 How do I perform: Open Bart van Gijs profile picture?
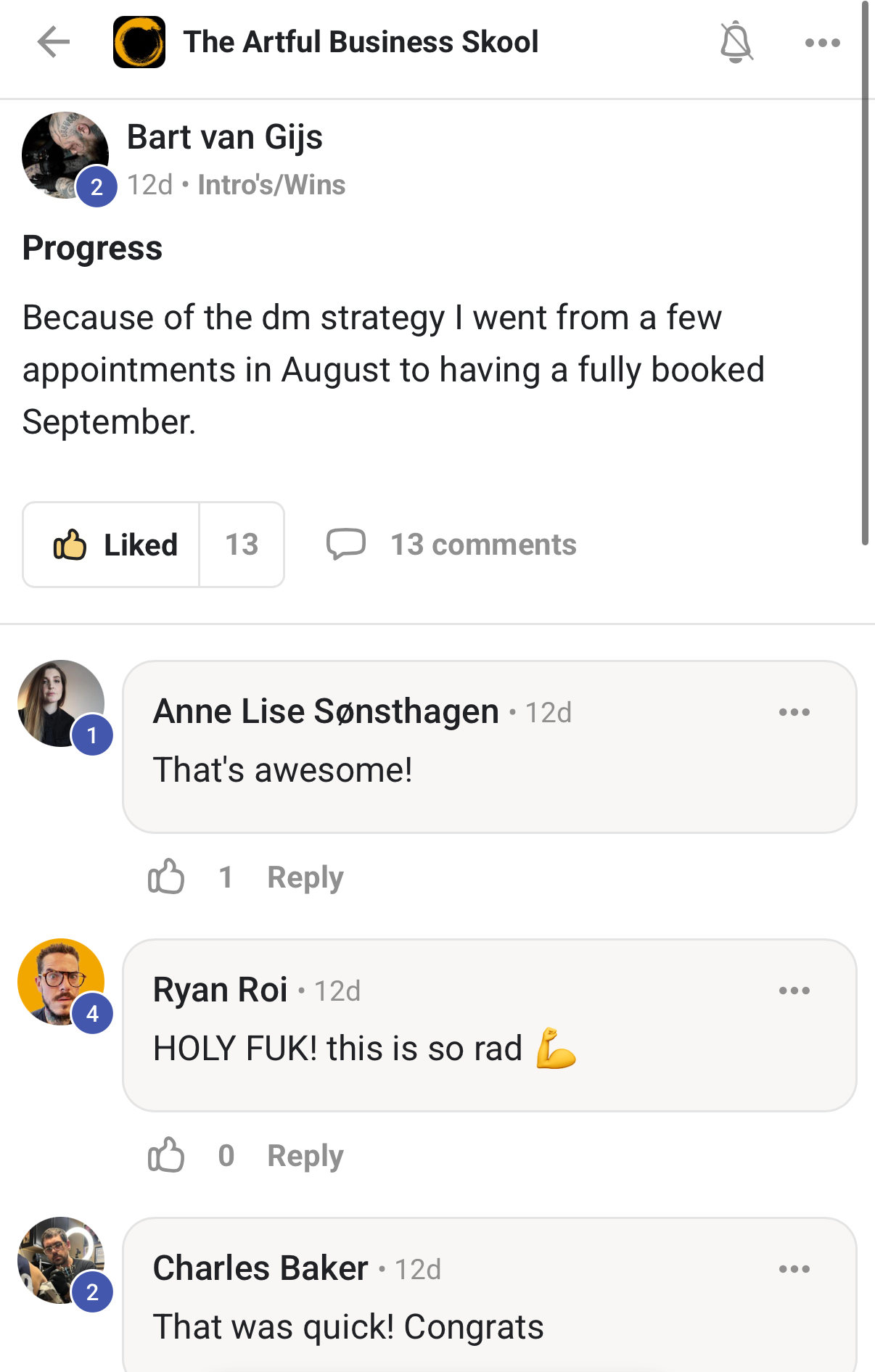(x=65, y=155)
